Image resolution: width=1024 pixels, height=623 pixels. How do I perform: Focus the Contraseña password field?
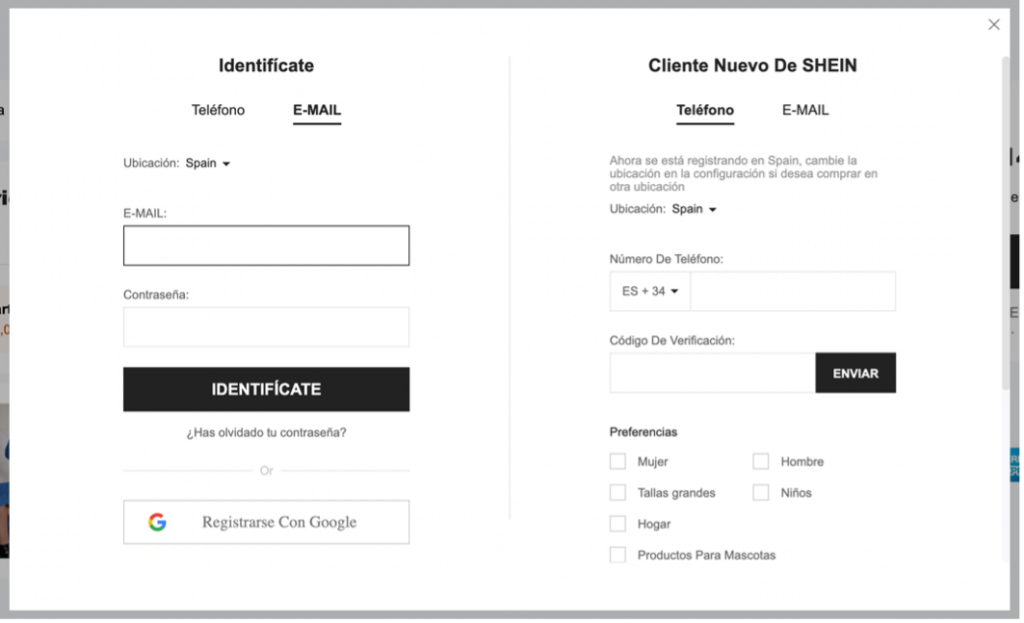(x=266, y=327)
